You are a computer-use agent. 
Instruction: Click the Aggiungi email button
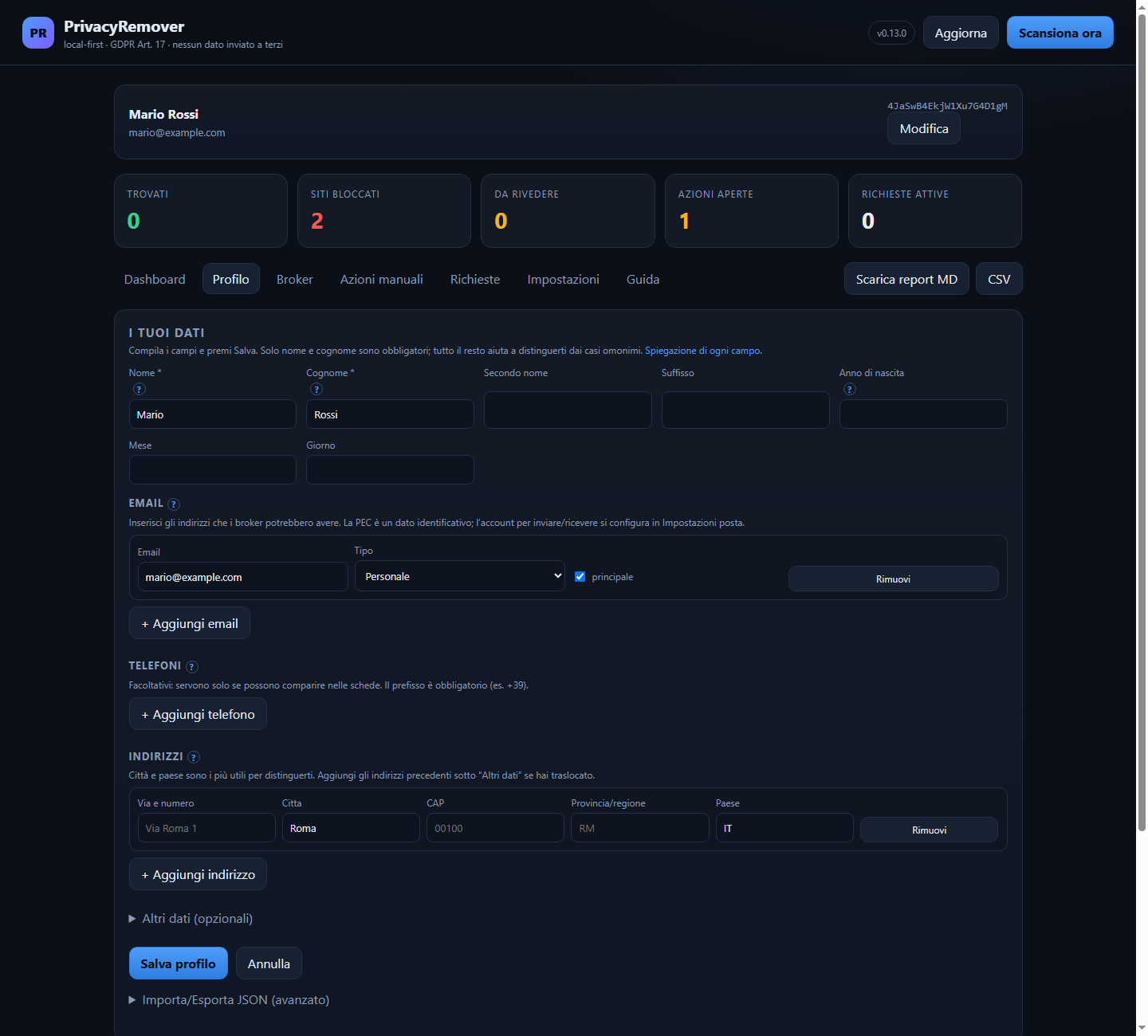[x=190, y=623]
